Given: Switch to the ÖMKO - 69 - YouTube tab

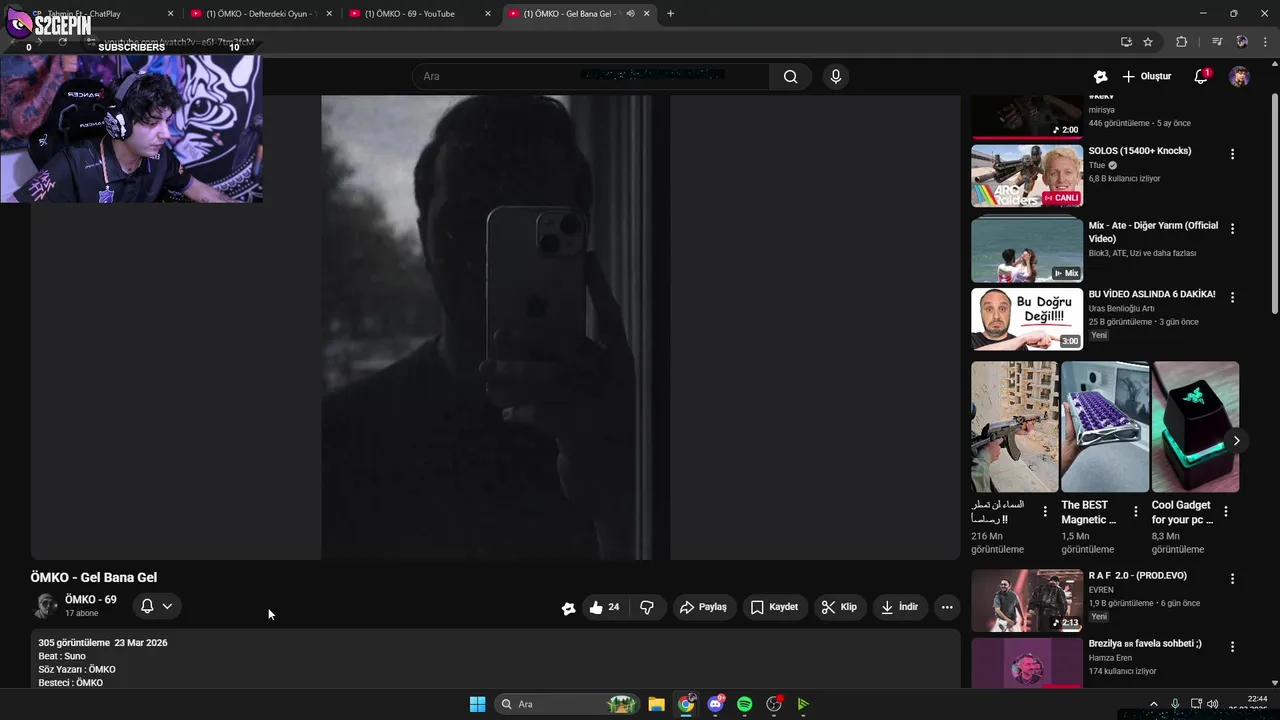Looking at the screenshot, I should 420,14.
